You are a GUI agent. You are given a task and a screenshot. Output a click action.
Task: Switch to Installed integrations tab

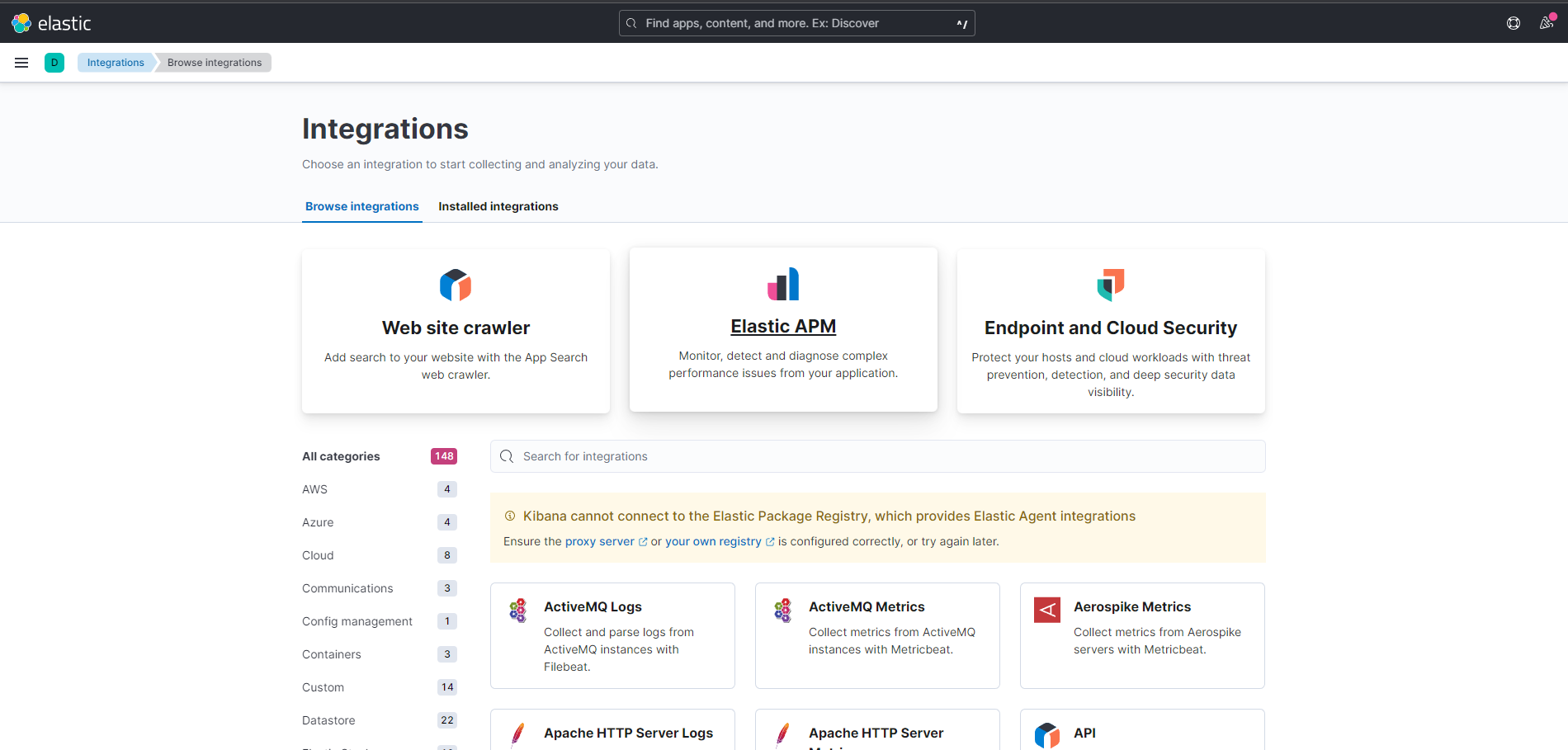[x=498, y=206]
